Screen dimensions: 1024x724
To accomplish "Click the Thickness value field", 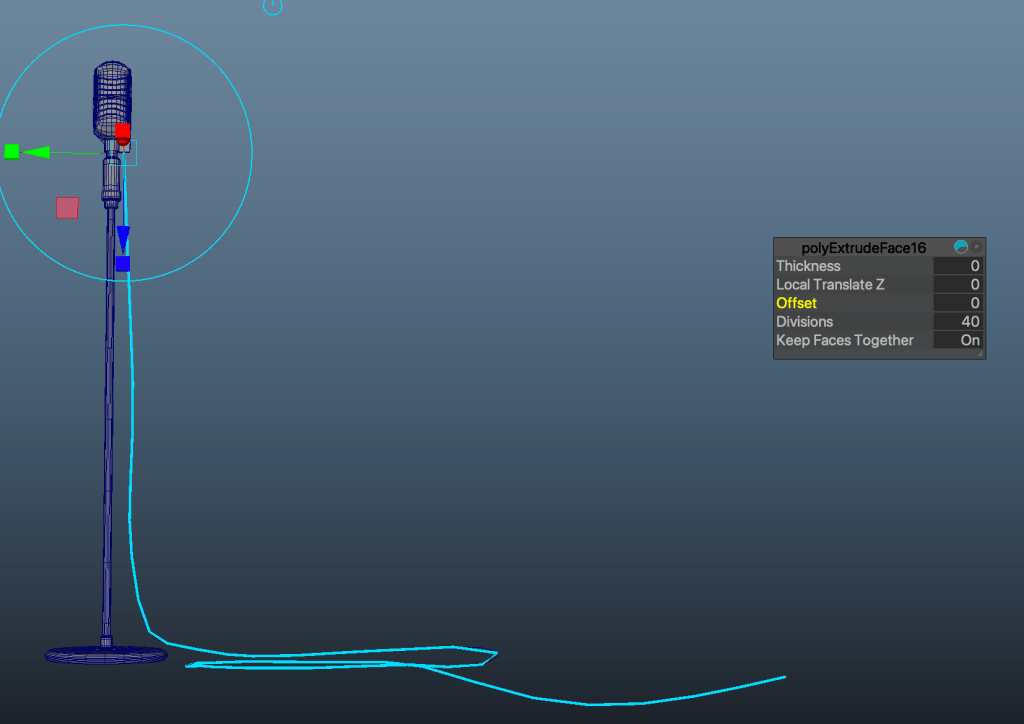I will pos(958,266).
